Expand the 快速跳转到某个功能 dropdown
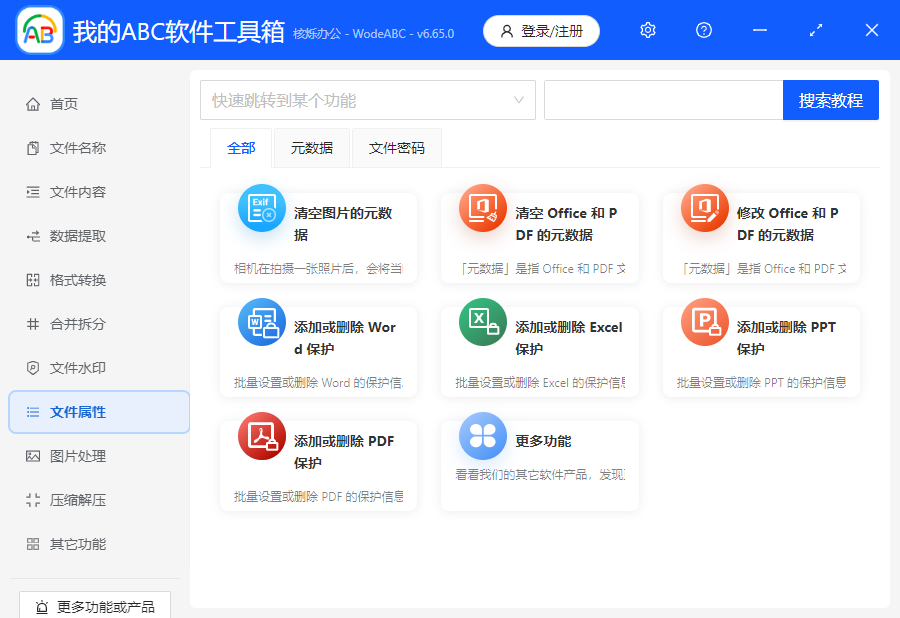The width and height of the screenshot is (900, 618). [368, 100]
